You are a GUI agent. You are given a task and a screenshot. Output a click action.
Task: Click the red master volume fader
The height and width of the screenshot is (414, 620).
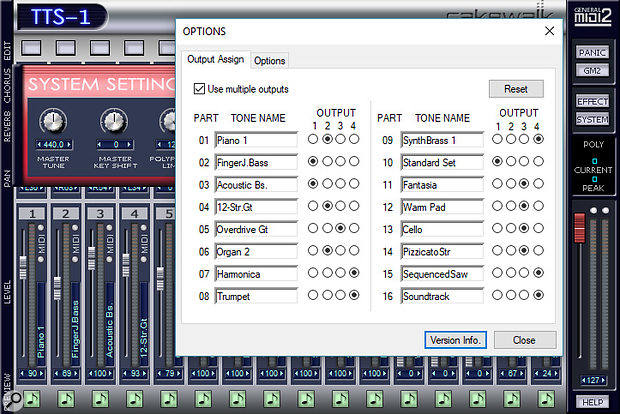[579, 228]
